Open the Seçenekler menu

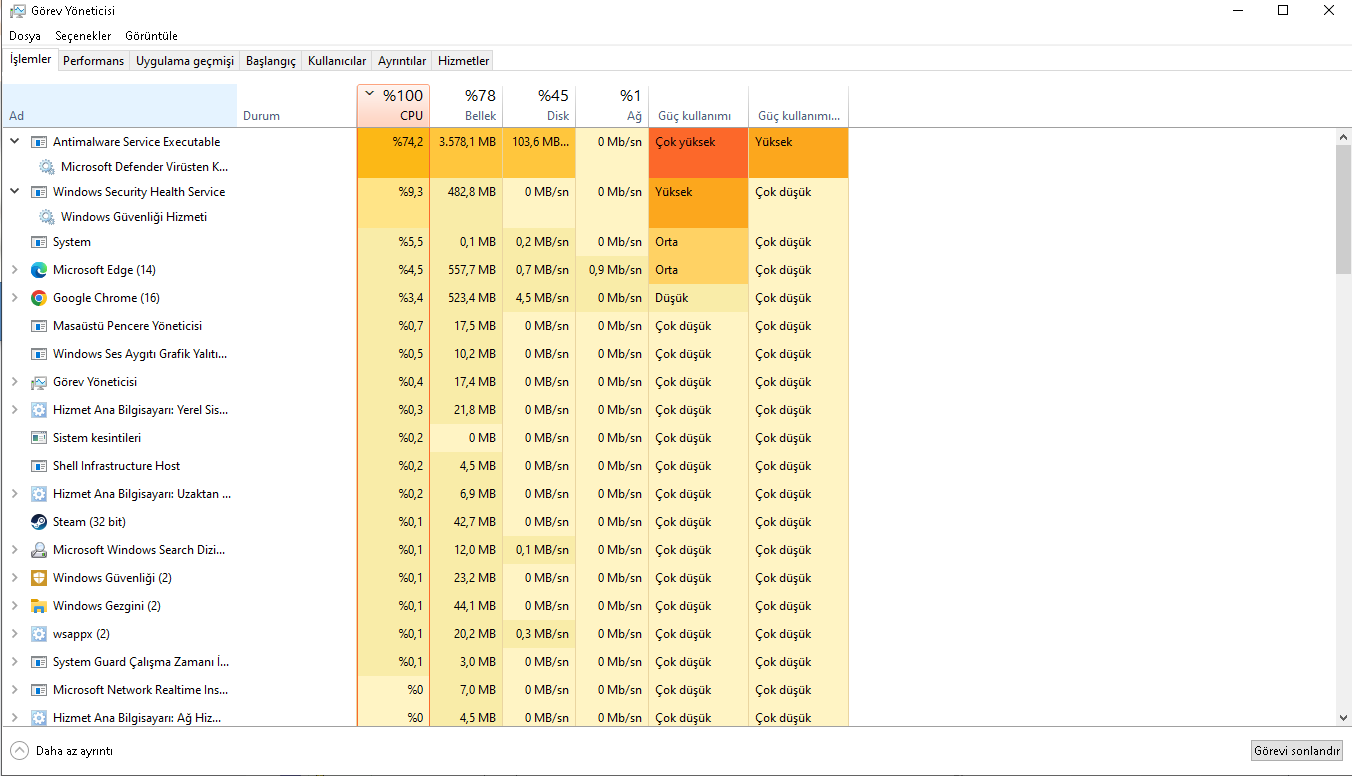point(83,36)
